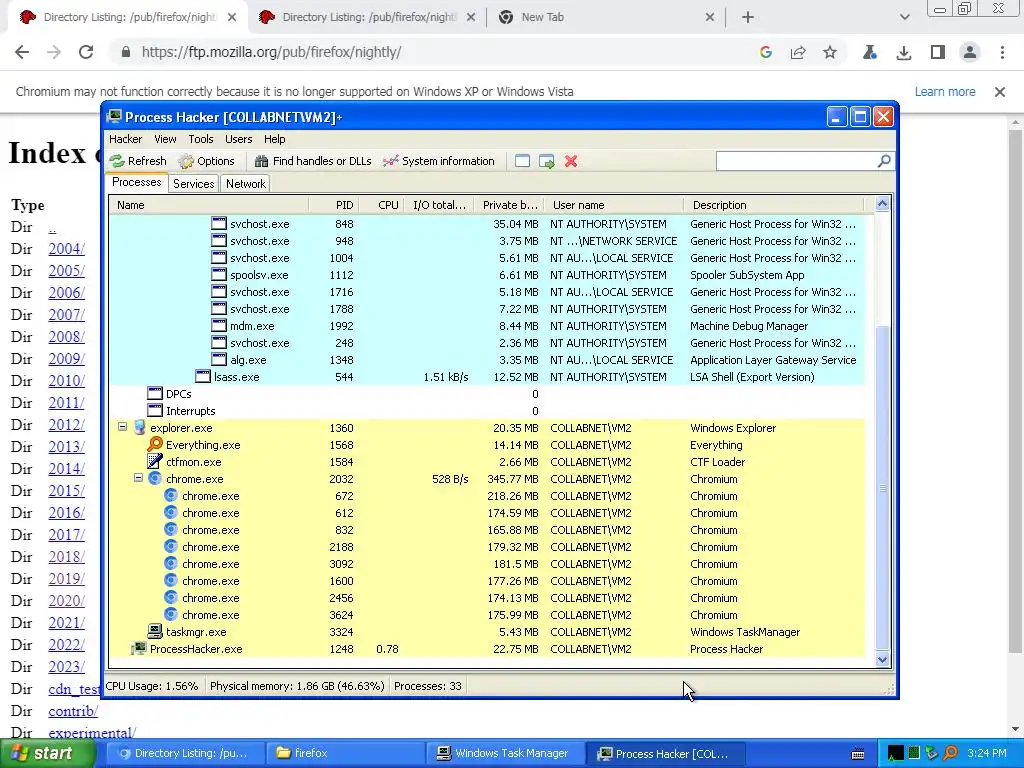The height and width of the screenshot is (768, 1024).
Task: Open the View menu
Action: (x=165, y=139)
